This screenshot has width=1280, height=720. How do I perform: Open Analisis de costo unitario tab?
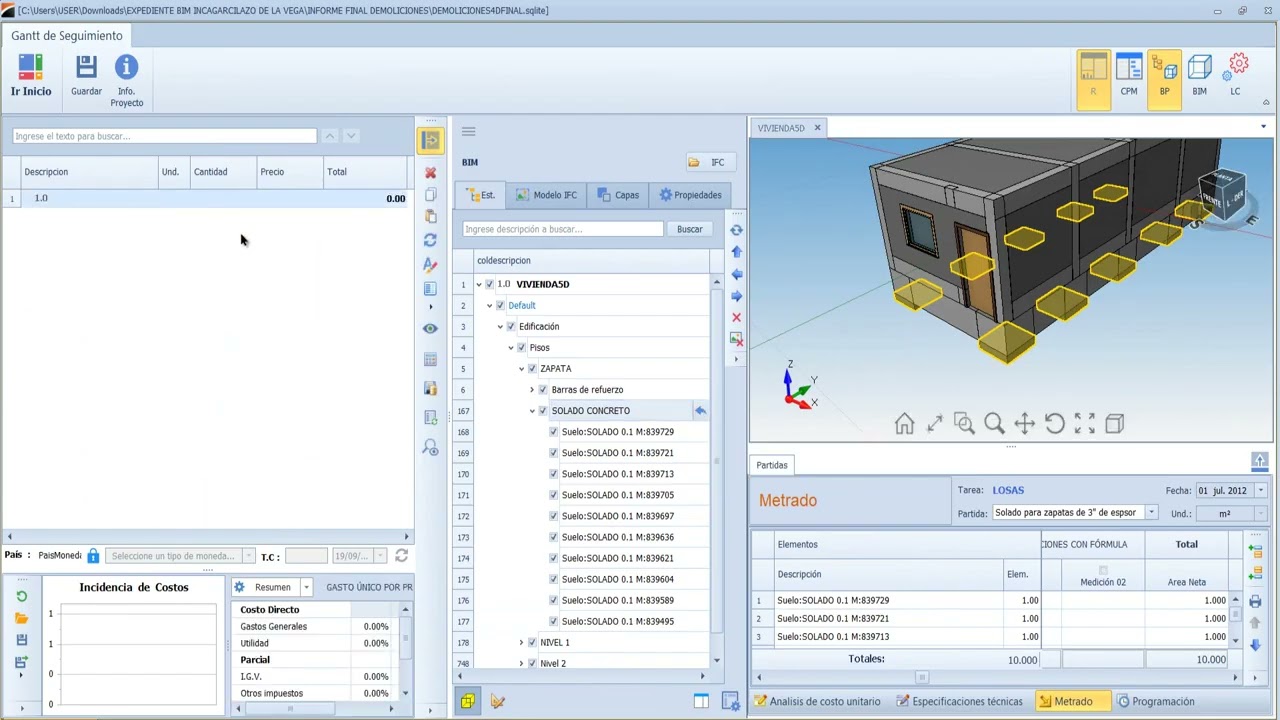click(818, 702)
